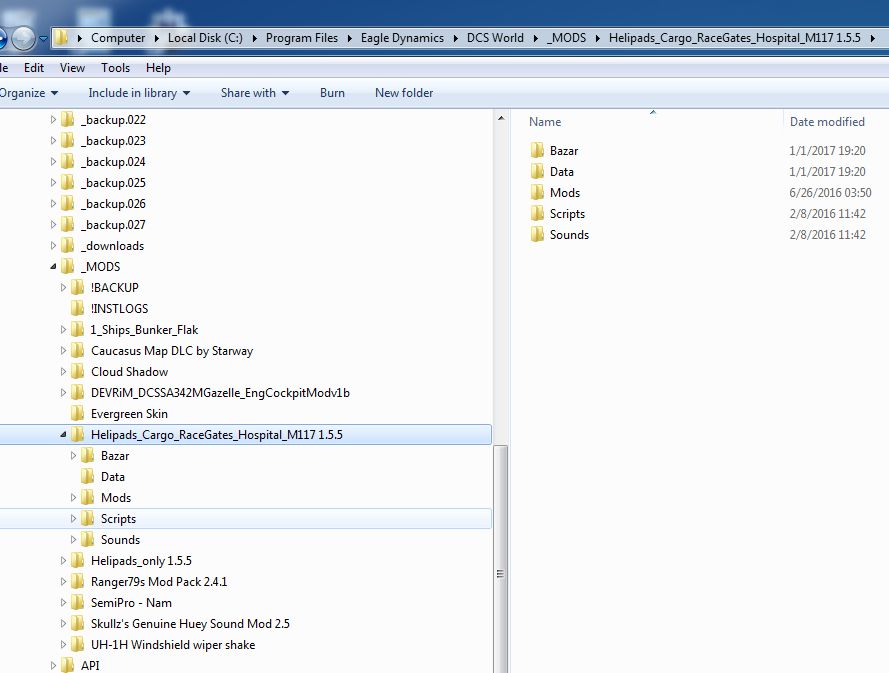Viewport: 889px width, 673px height.
Task: Click Program Files in breadcrumb
Action: pyautogui.click(x=302, y=38)
